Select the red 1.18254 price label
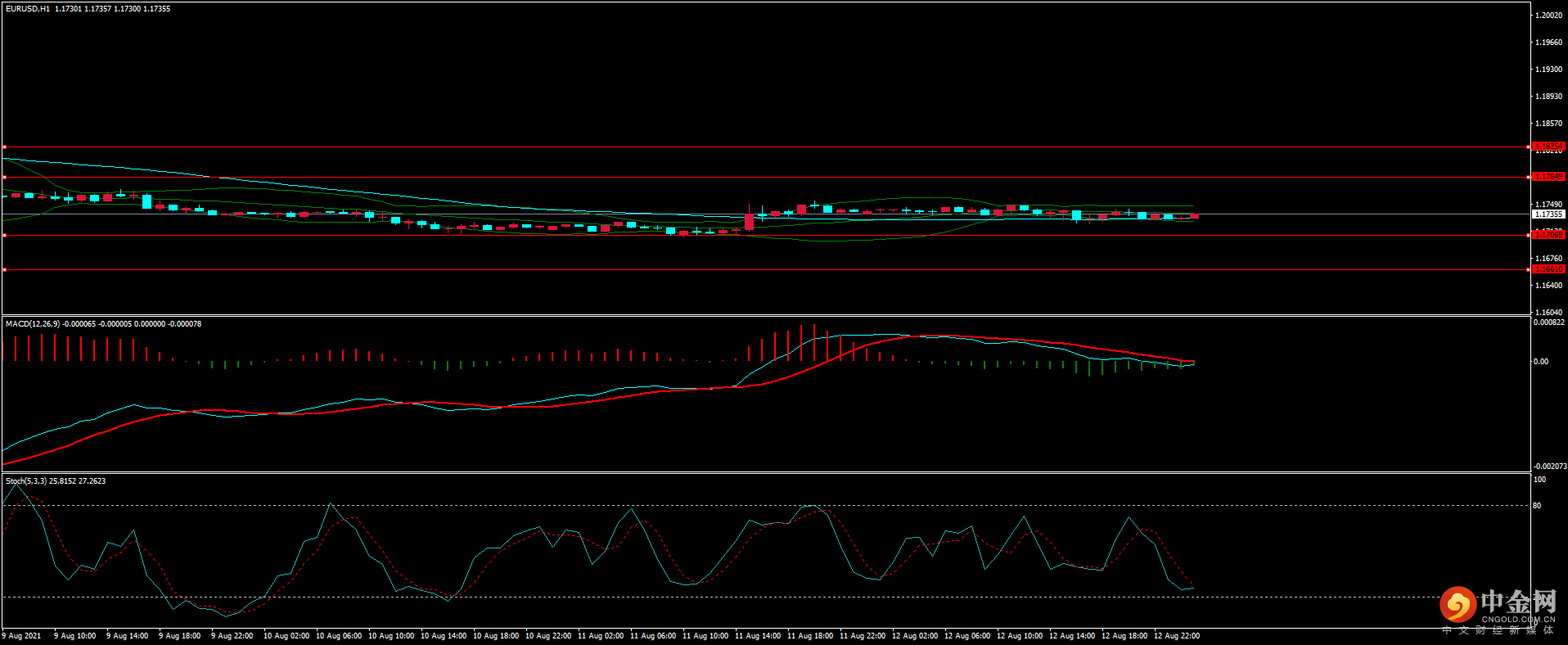 click(x=1548, y=147)
